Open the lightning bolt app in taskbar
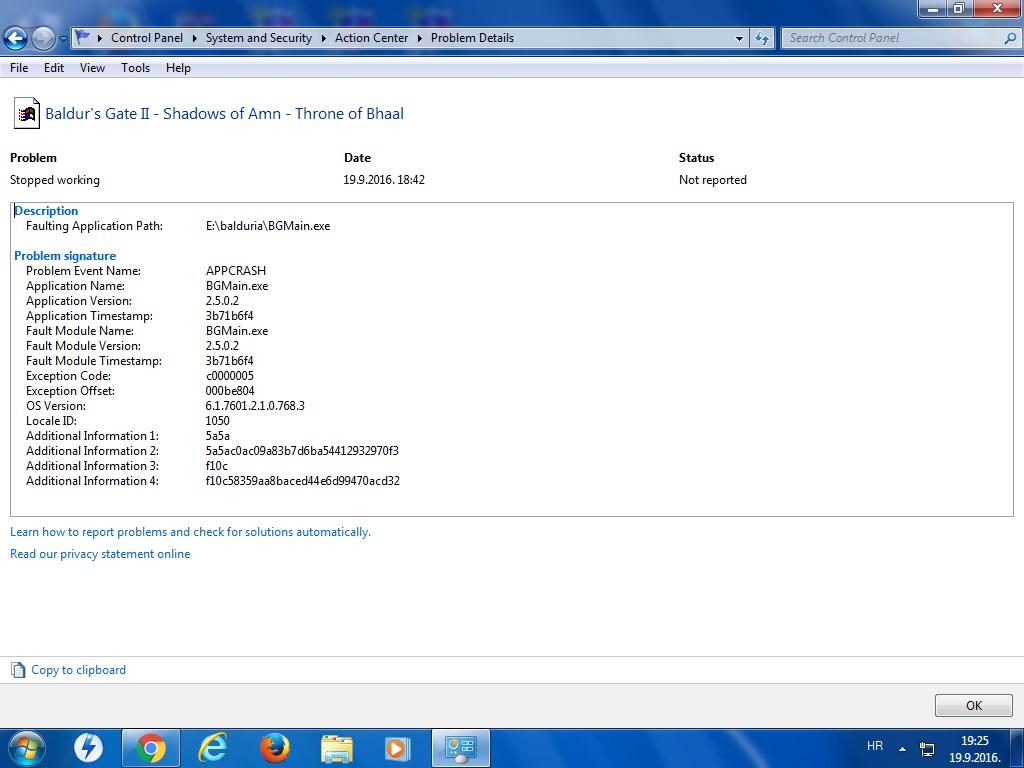Image resolution: width=1024 pixels, height=768 pixels. click(88, 748)
